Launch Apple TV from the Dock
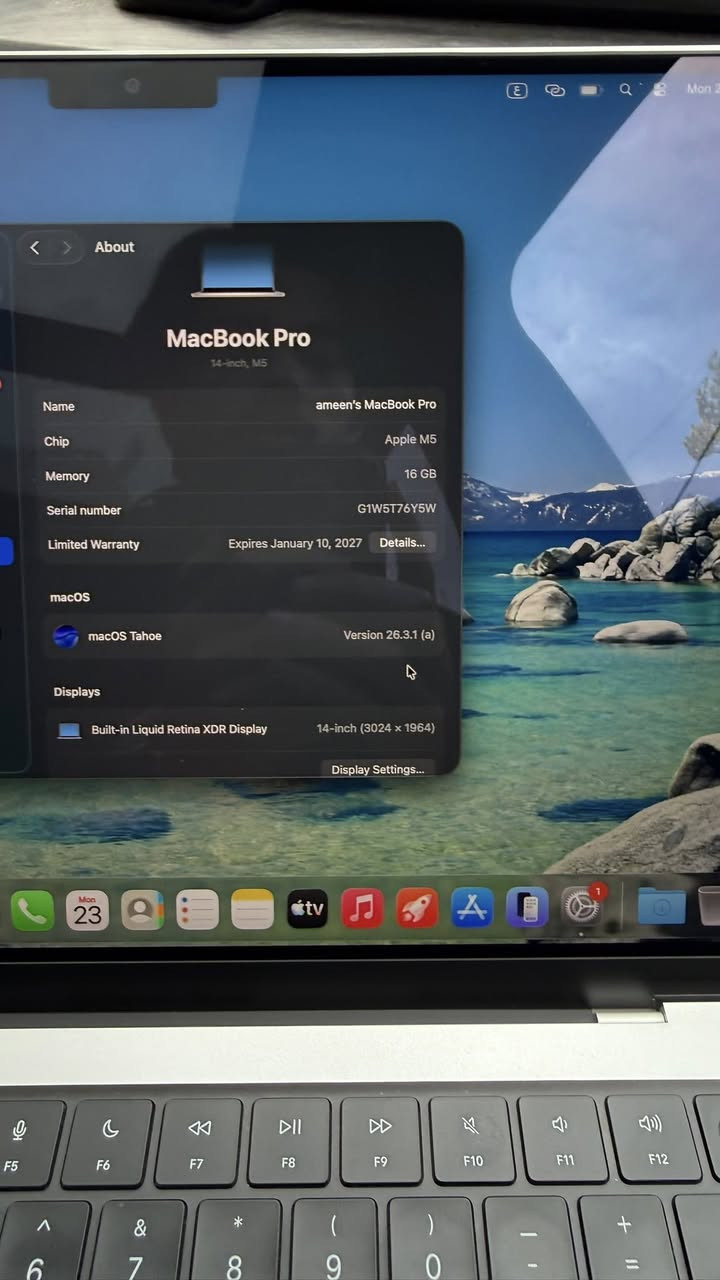This screenshot has height=1280, width=720. point(307,909)
